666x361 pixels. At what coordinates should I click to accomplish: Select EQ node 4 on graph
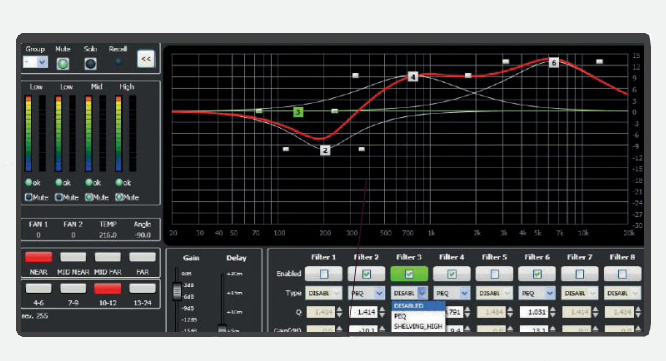click(x=413, y=77)
